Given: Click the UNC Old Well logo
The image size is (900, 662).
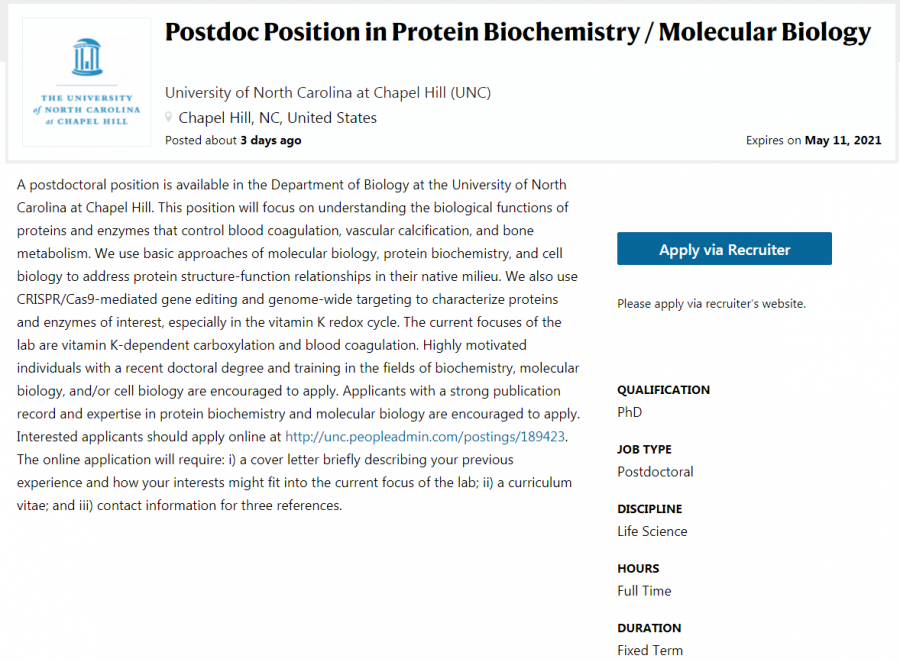Looking at the screenshot, I should click(87, 81).
